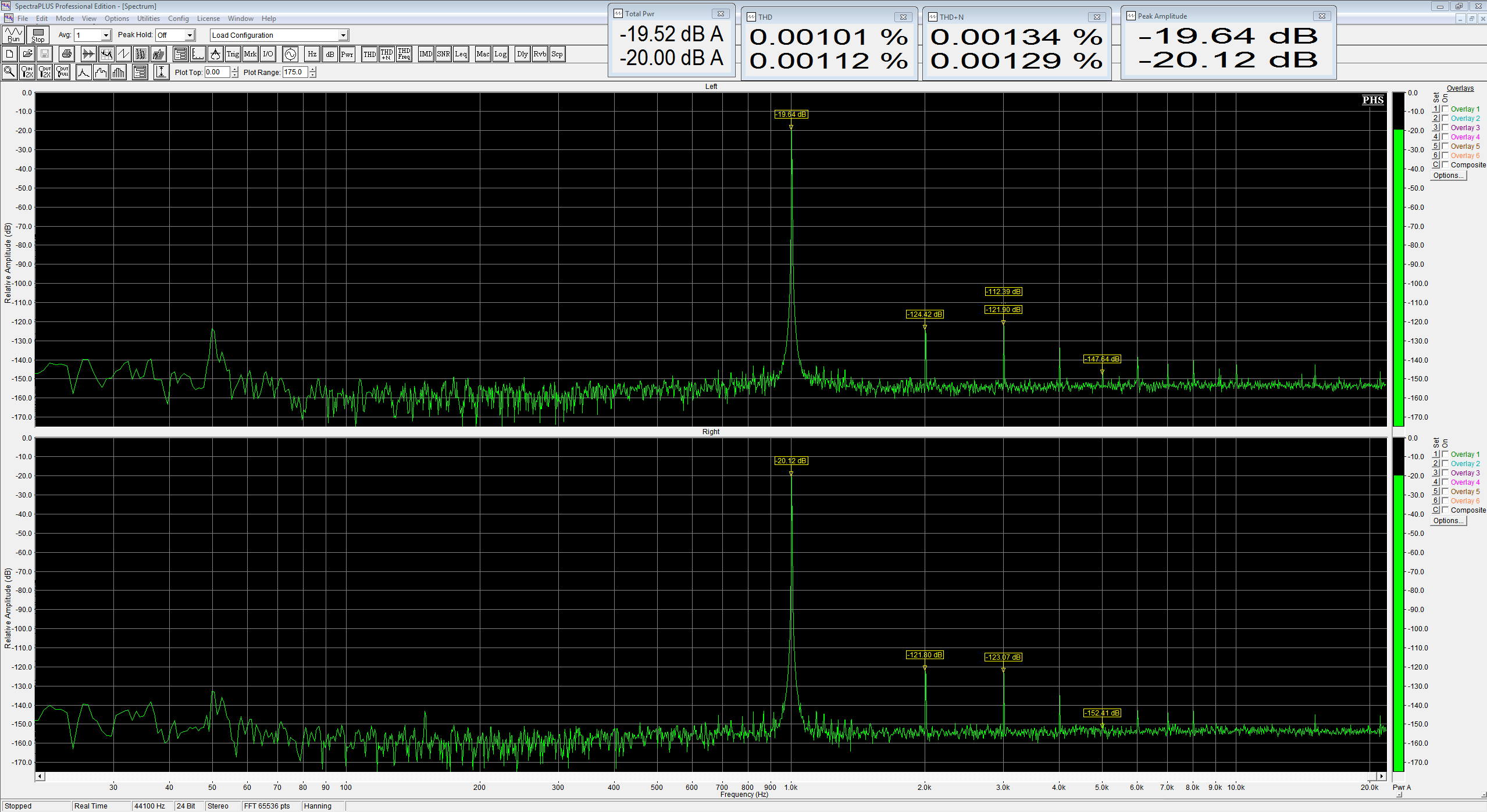The height and width of the screenshot is (812, 1487).
Task: Open the Options menu
Action: coord(117,19)
